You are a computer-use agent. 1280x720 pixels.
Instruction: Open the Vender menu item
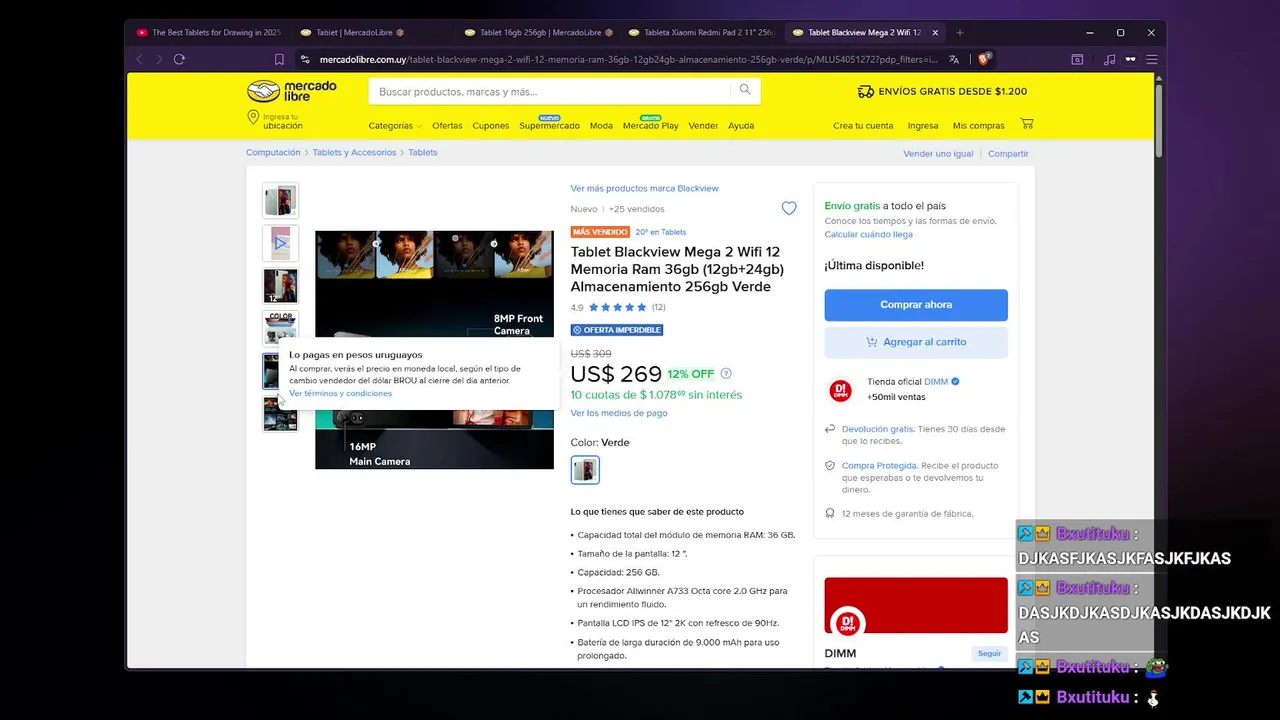pyautogui.click(x=703, y=126)
